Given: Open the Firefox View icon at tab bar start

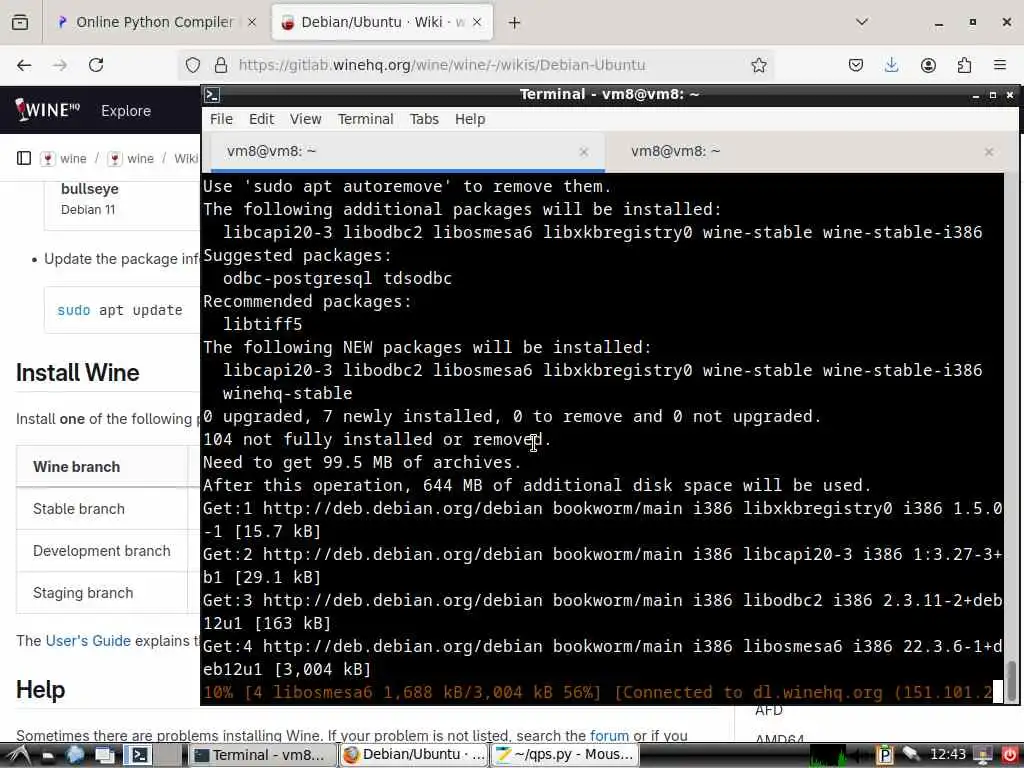Looking at the screenshot, I should point(20,22).
